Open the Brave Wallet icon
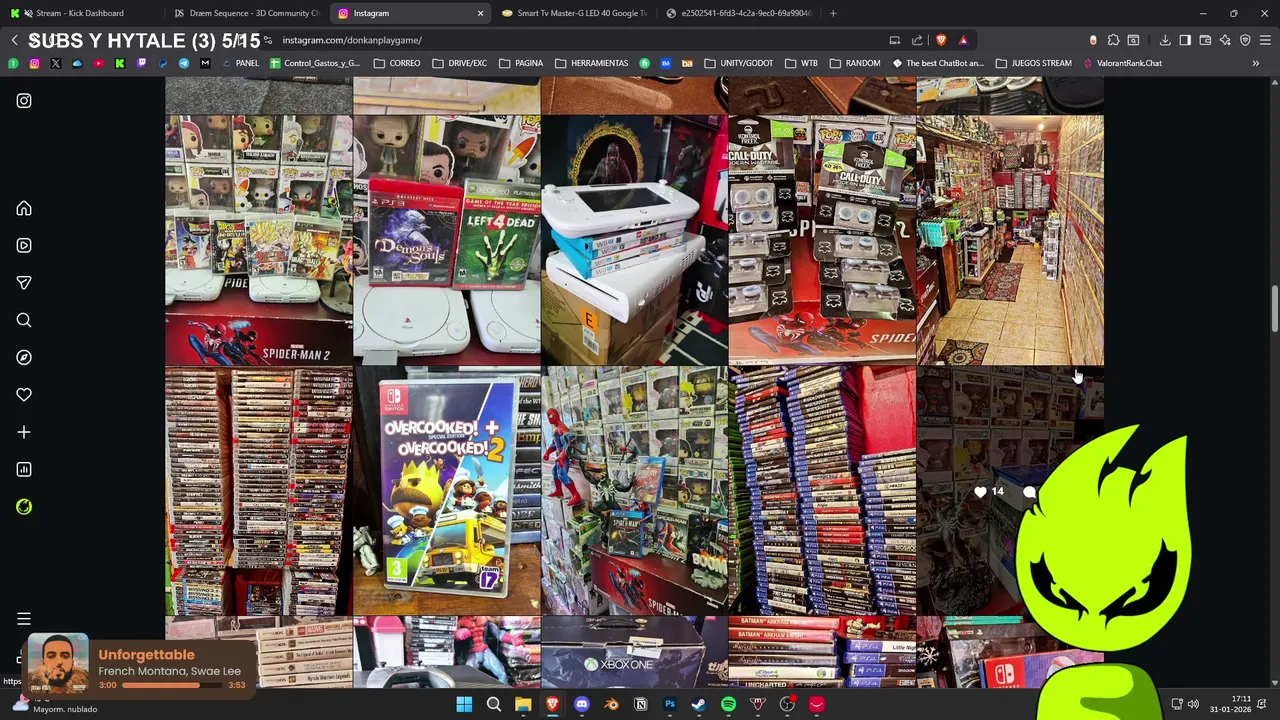 click(1205, 40)
